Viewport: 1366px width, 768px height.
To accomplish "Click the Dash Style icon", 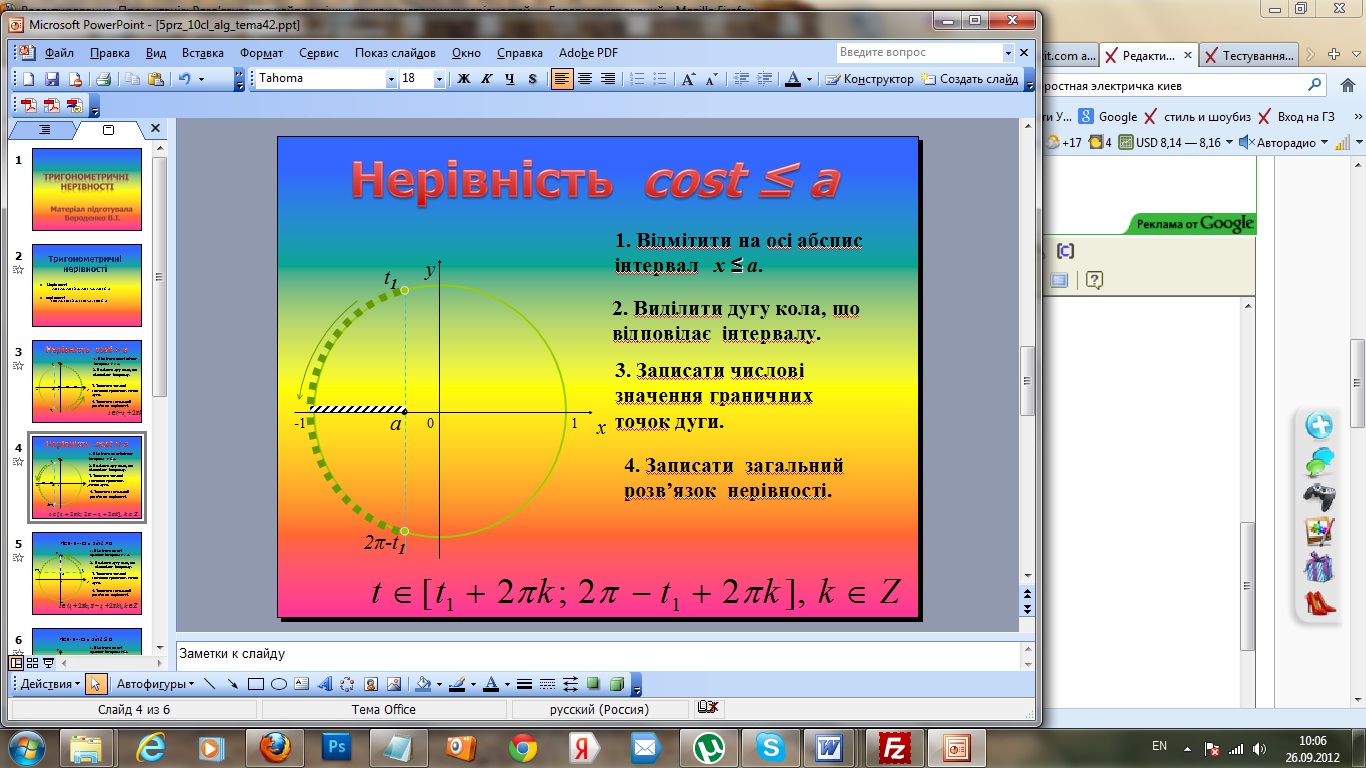I will [x=547, y=684].
